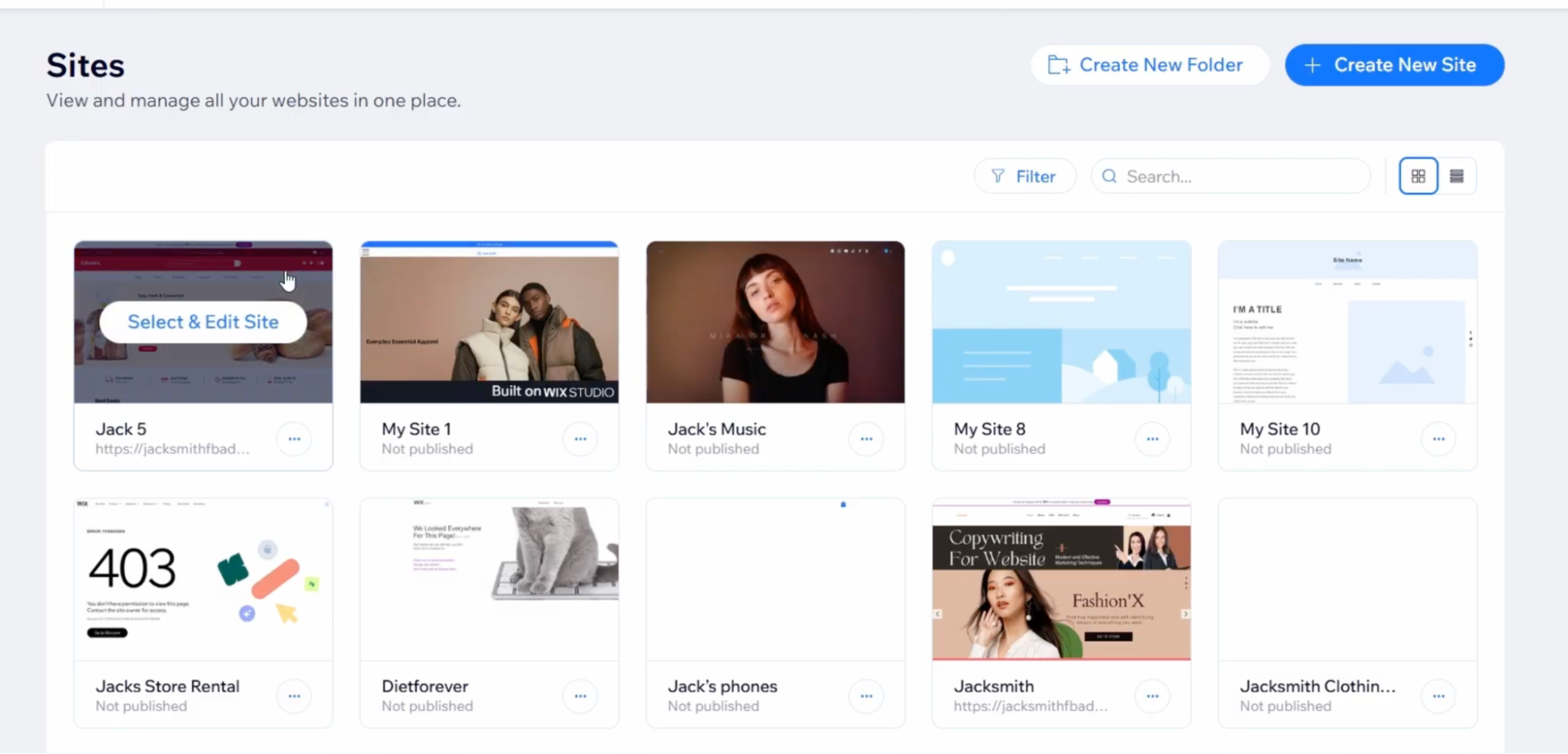The image size is (1568, 754).
Task: Open the actions dropdown for Jack 5
Action: pyautogui.click(x=294, y=439)
